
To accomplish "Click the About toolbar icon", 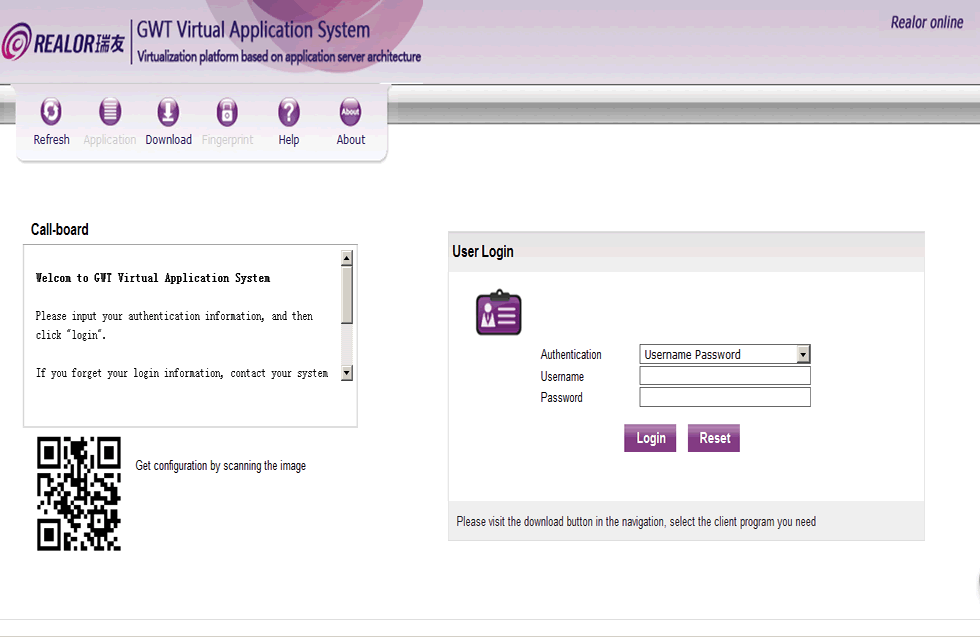I will (x=350, y=111).
